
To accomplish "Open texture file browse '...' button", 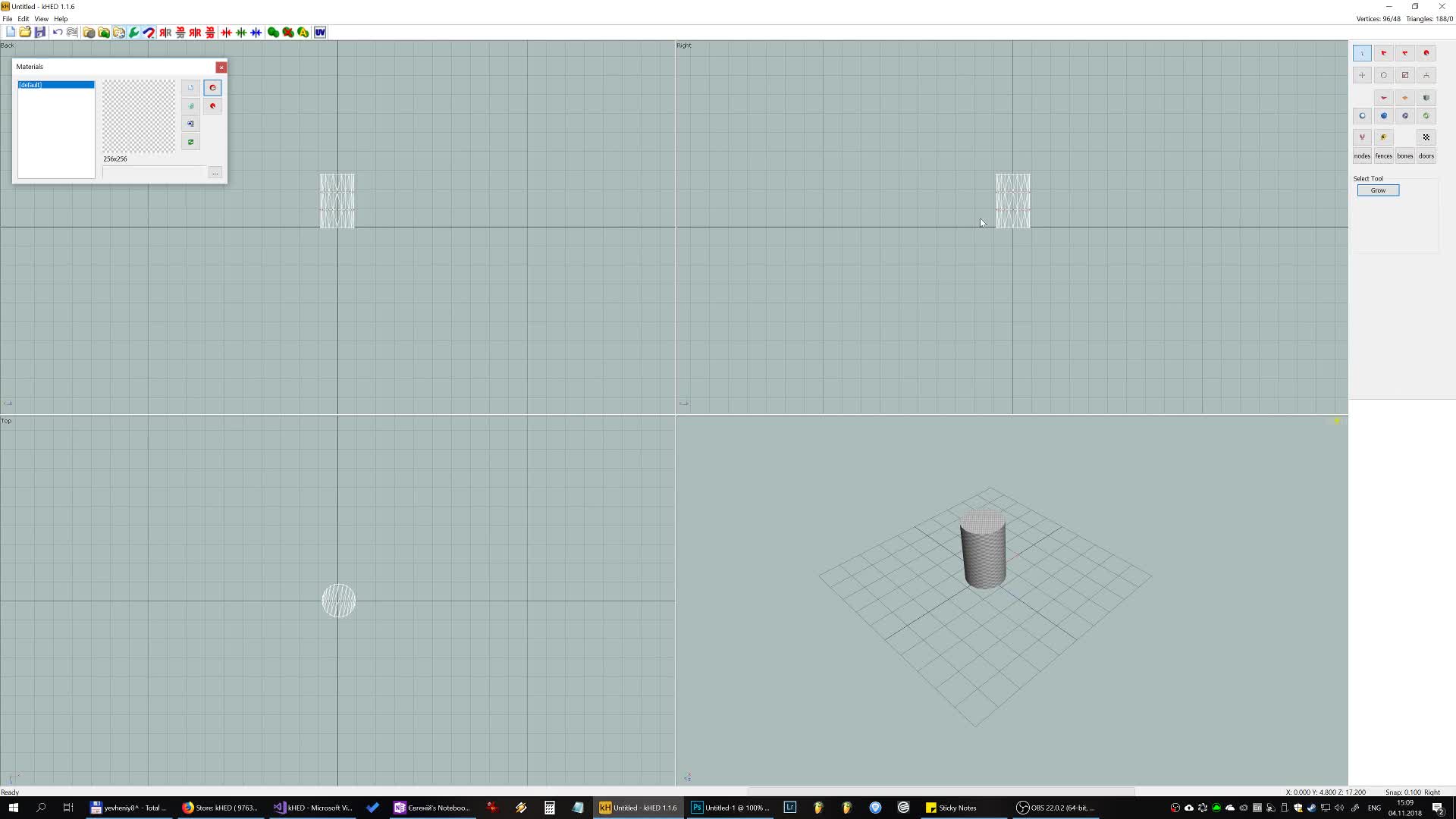I will (x=215, y=173).
